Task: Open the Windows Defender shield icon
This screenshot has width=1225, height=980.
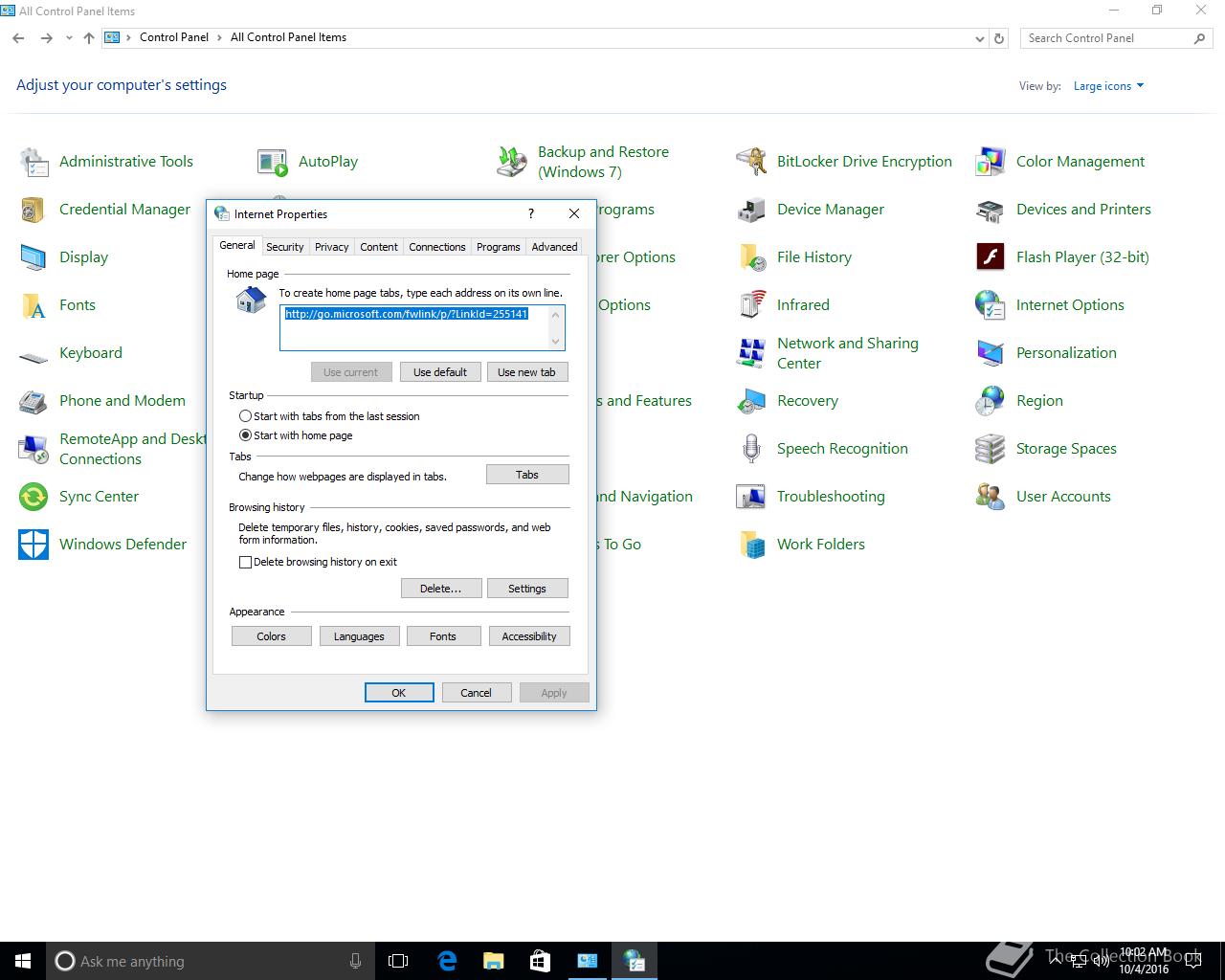Action: [33, 545]
